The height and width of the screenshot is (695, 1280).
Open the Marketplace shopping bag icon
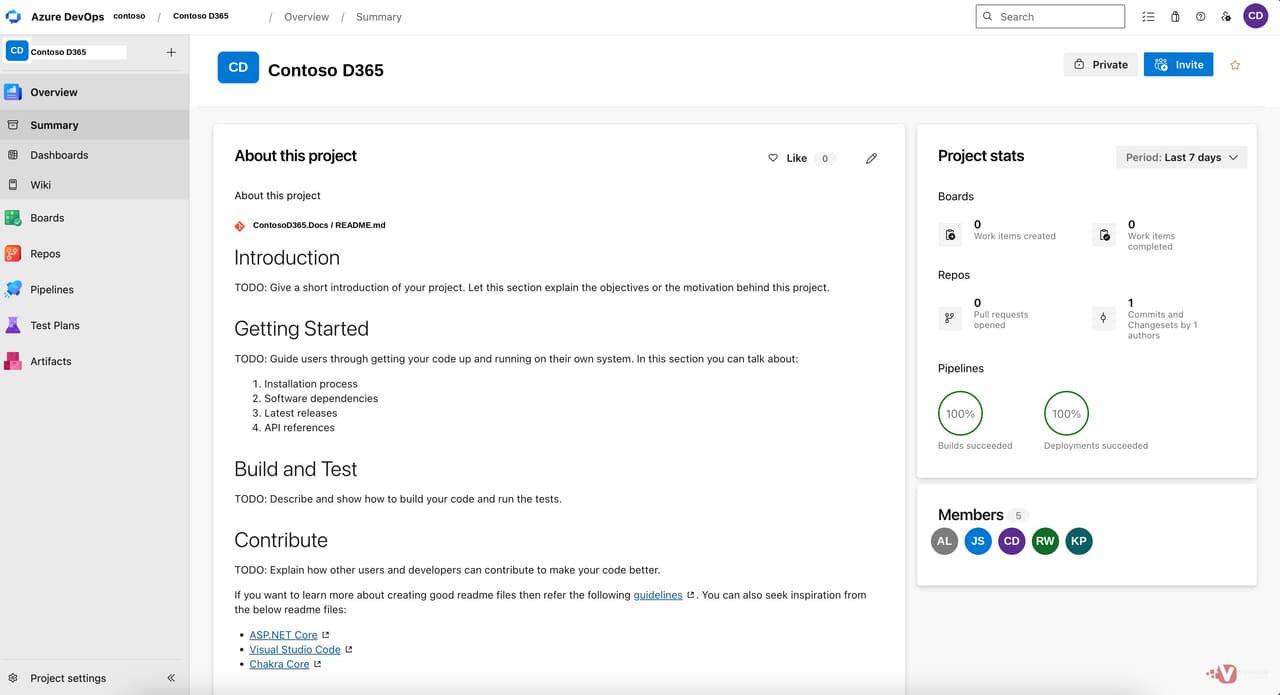click(x=1175, y=17)
